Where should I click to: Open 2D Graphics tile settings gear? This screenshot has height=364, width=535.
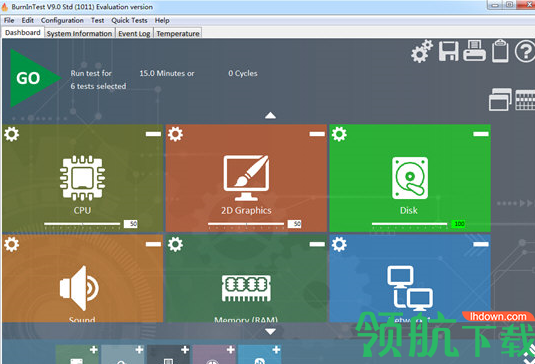tap(175, 134)
